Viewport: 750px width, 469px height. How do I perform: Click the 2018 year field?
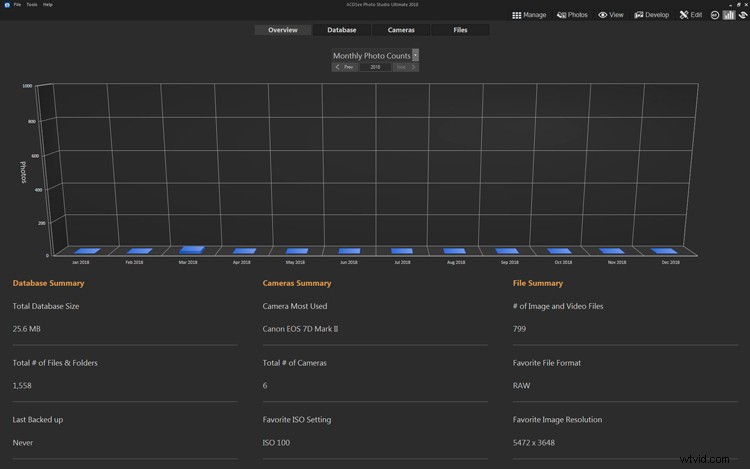[x=375, y=67]
